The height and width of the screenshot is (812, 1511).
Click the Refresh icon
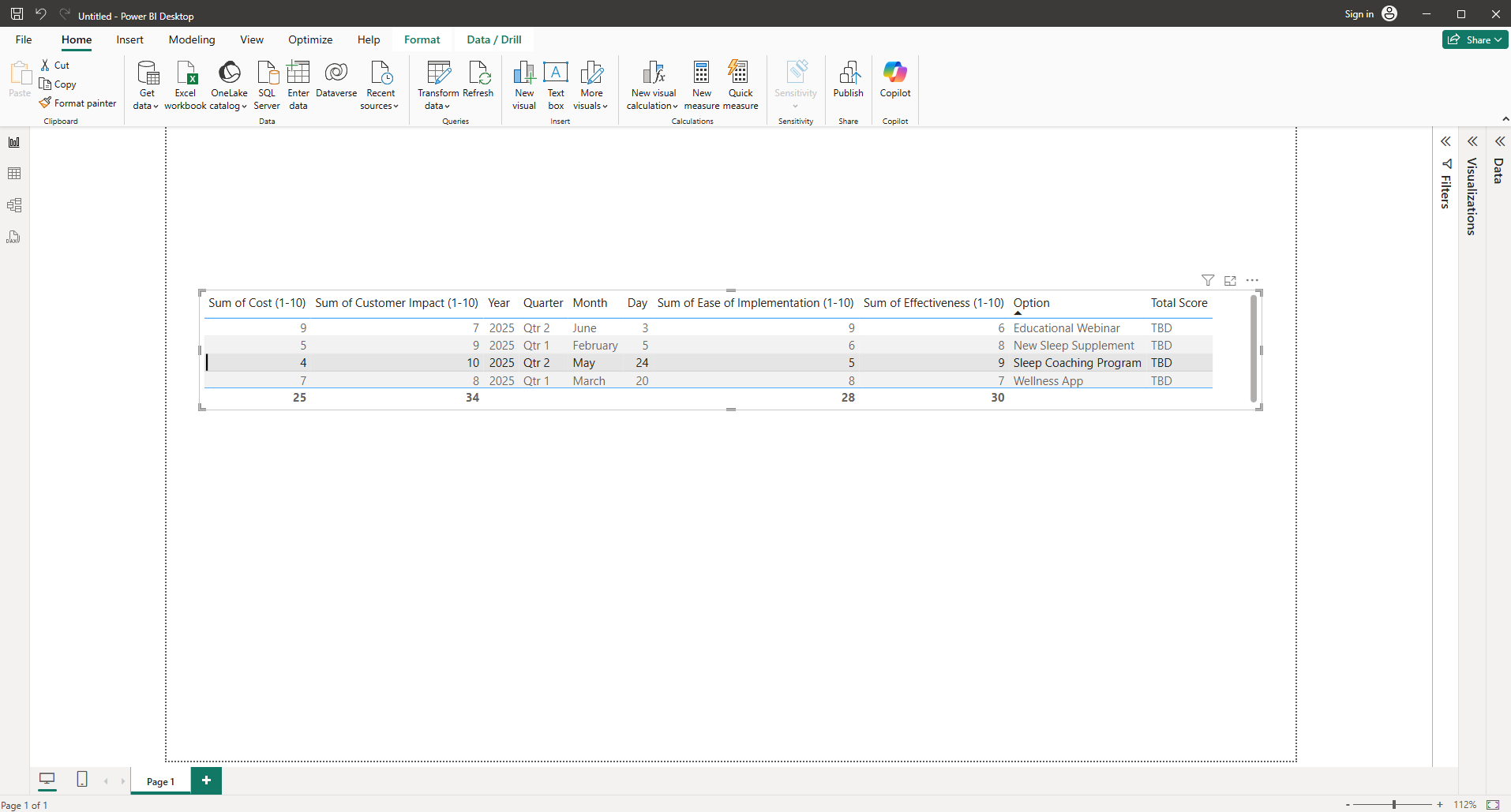point(478,73)
